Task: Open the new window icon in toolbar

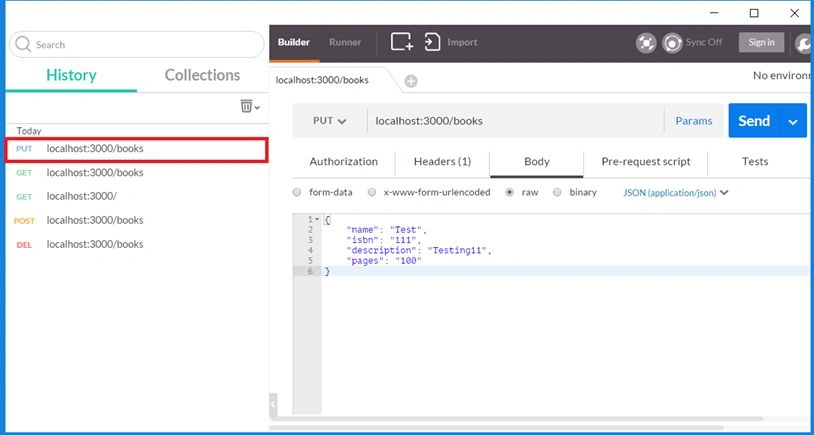Action: [x=402, y=42]
